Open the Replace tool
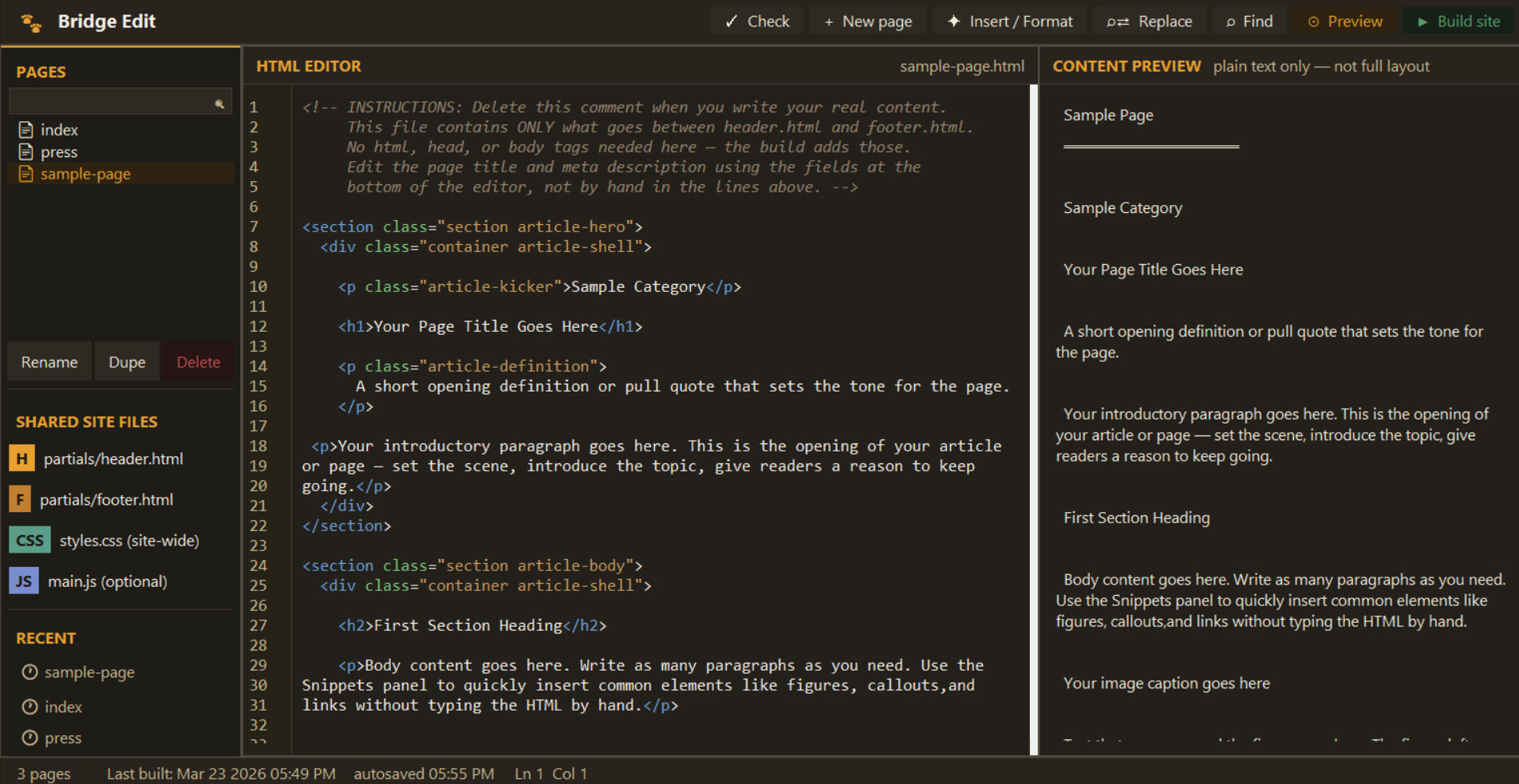The width and height of the screenshot is (1519, 784). [1150, 21]
